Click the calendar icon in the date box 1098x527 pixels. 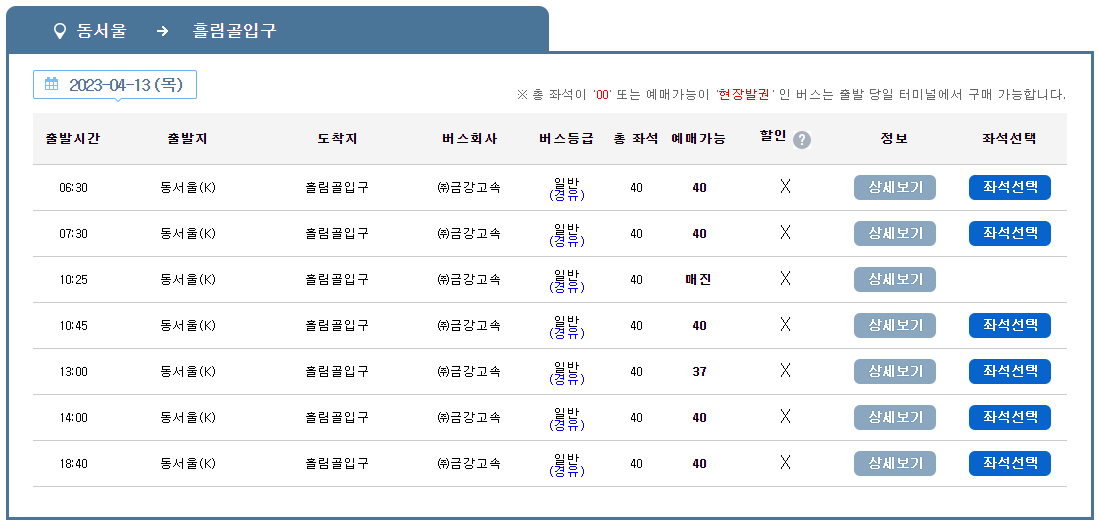click(52, 85)
